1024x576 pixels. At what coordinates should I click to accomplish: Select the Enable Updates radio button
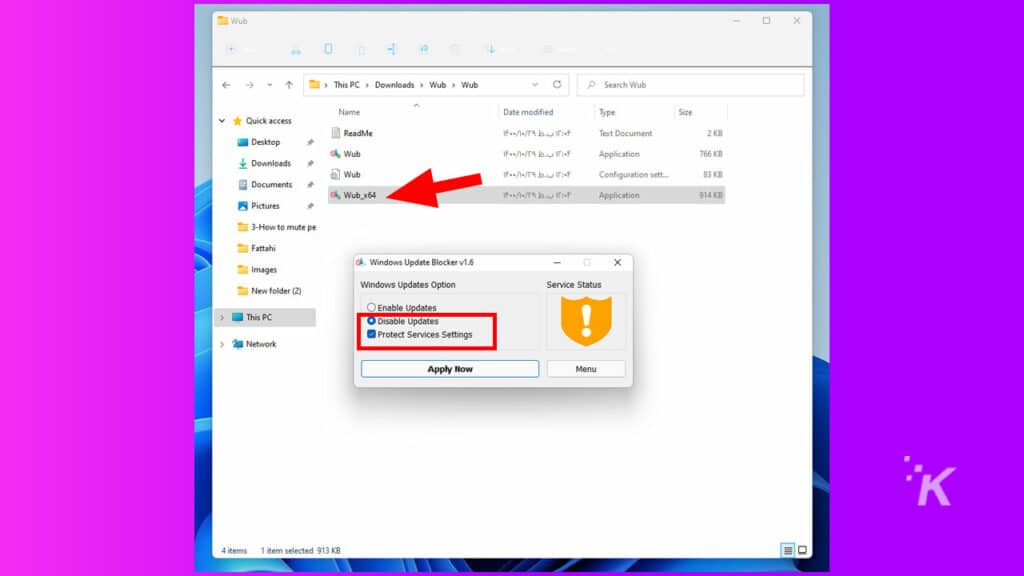(371, 307)
